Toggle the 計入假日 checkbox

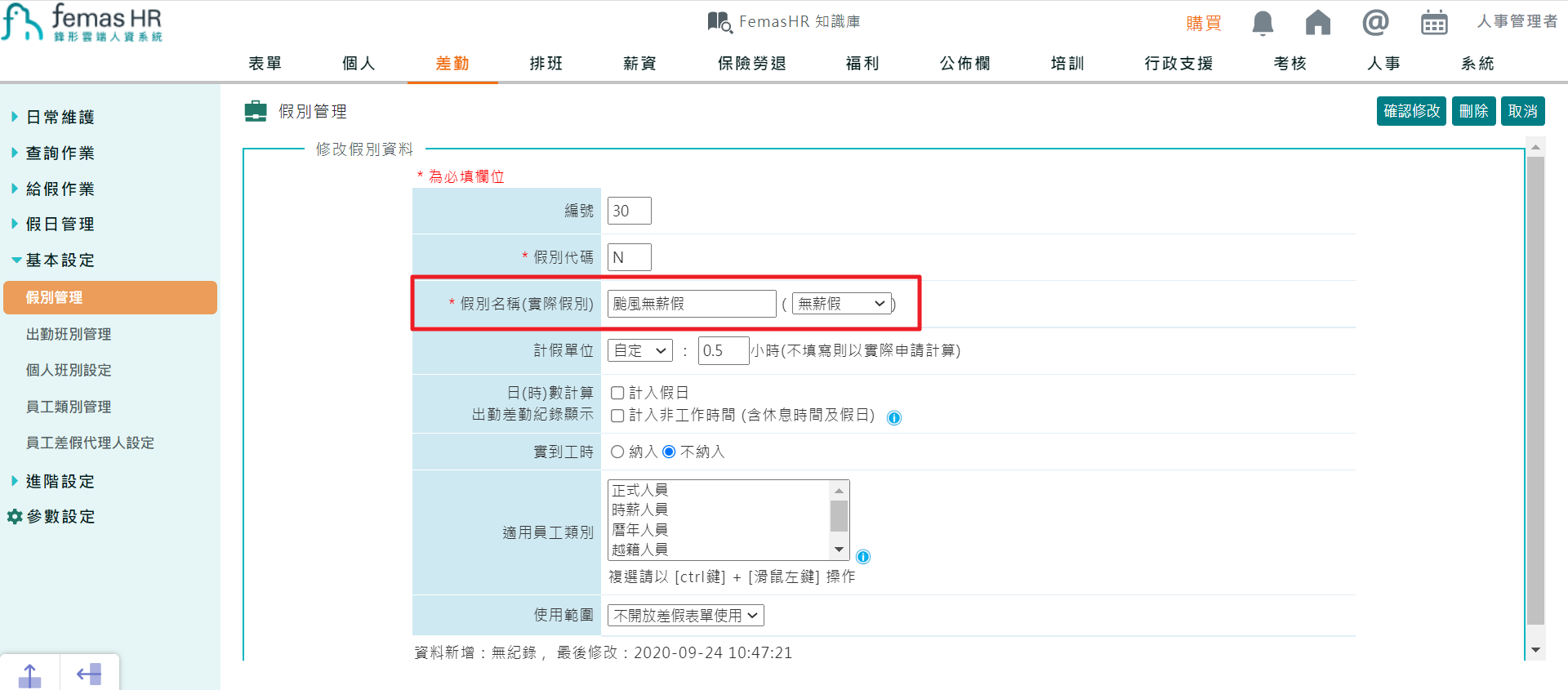(x=617, y=394)
